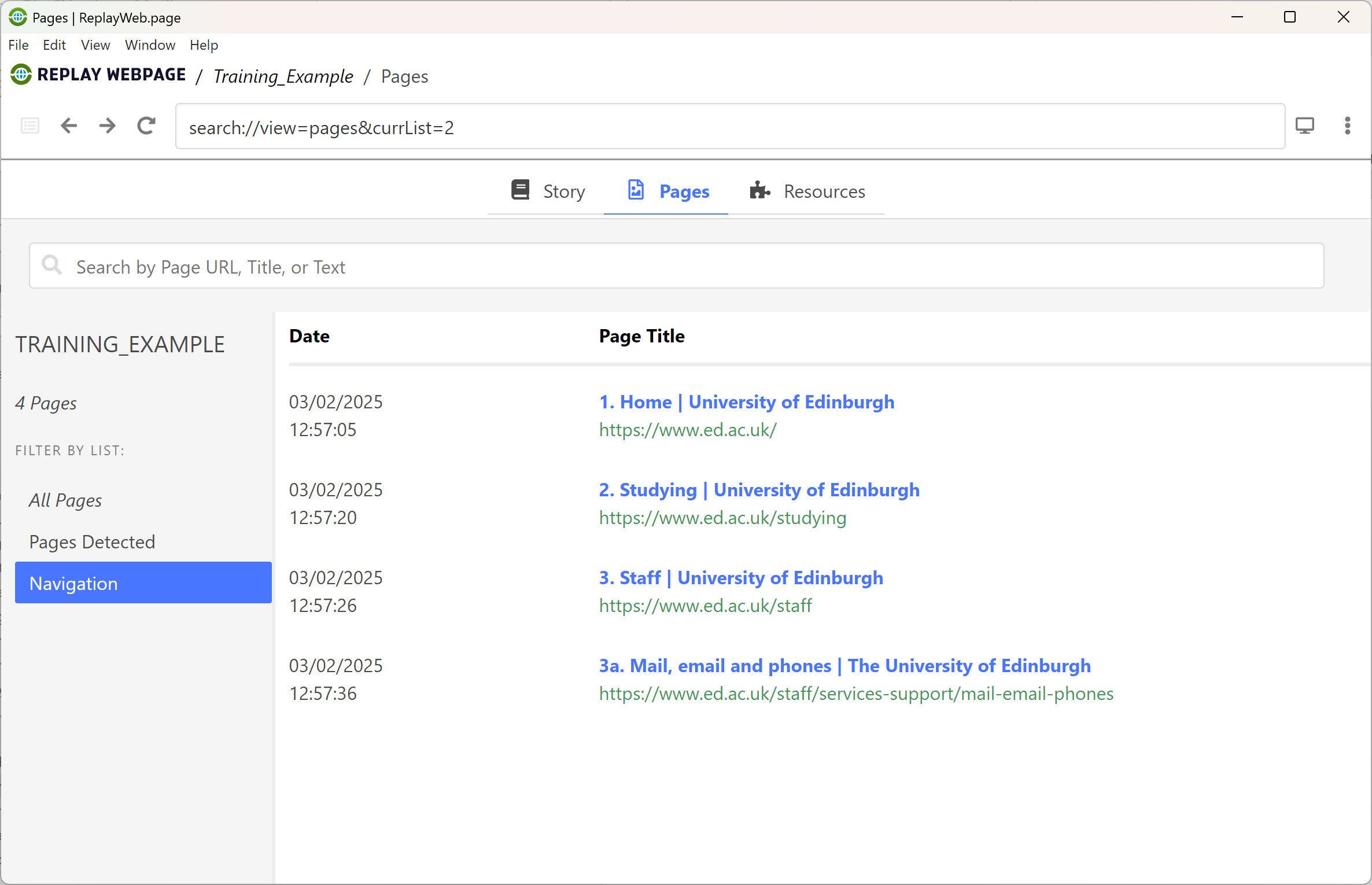
Task: Open Home | University of Edinburgh page
Action: (x=746, y=401)
